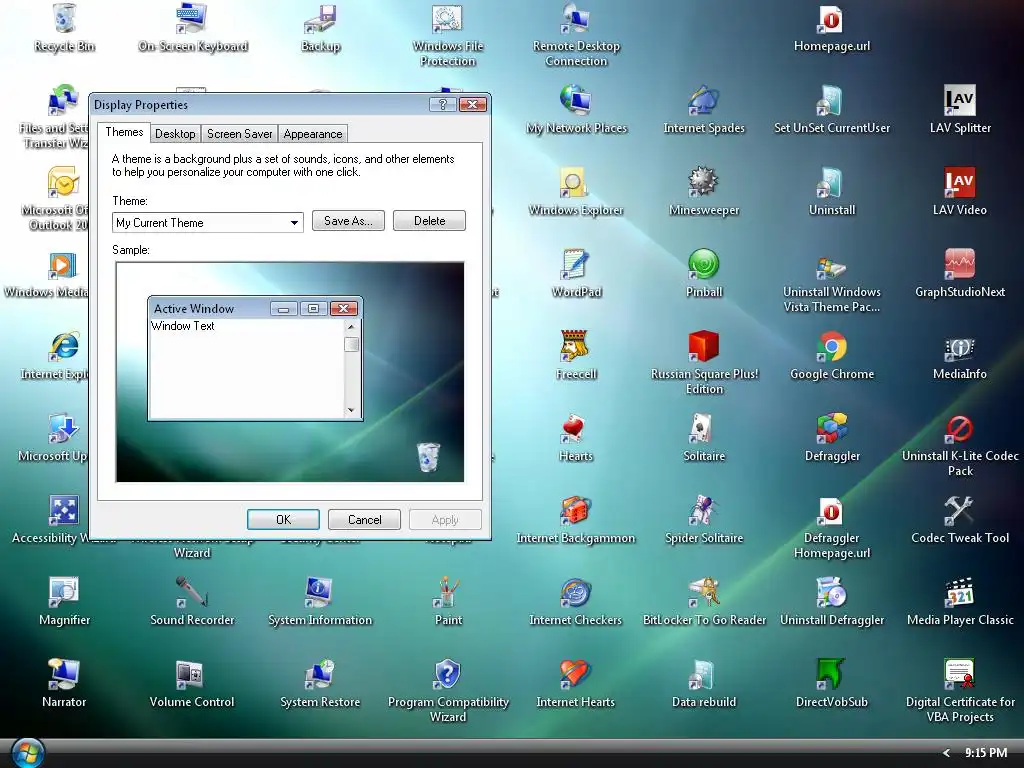Open Set UnSet CurrentUser icon
1024x768 pixels.
(x=832, y=101)
